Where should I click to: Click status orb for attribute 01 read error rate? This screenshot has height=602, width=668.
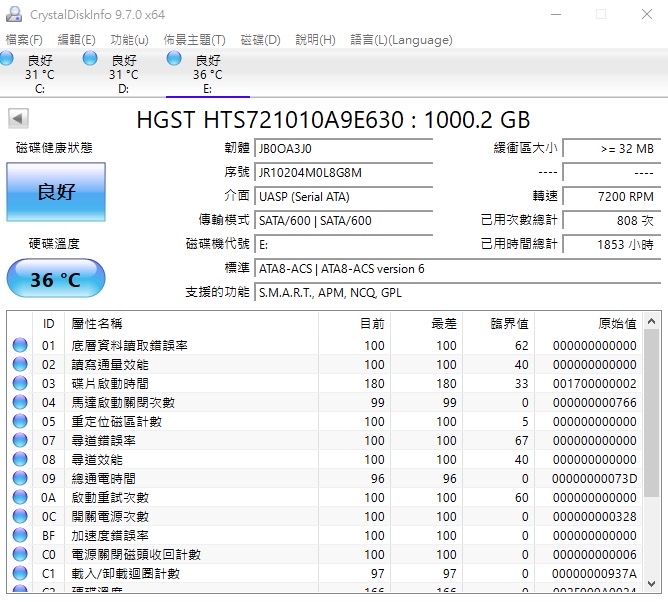point(20,345)
